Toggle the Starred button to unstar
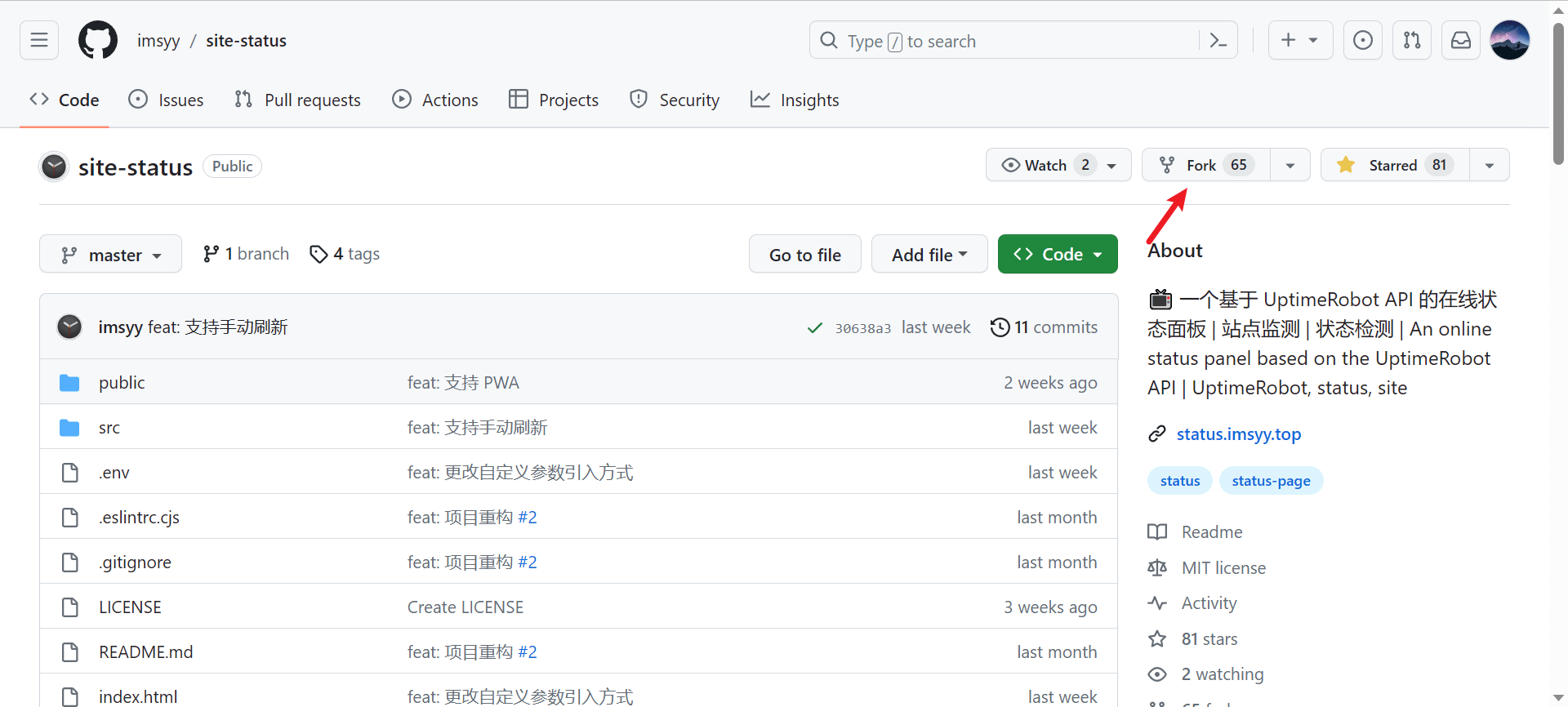1568x707 pixels. click(x=1395, y=165)
